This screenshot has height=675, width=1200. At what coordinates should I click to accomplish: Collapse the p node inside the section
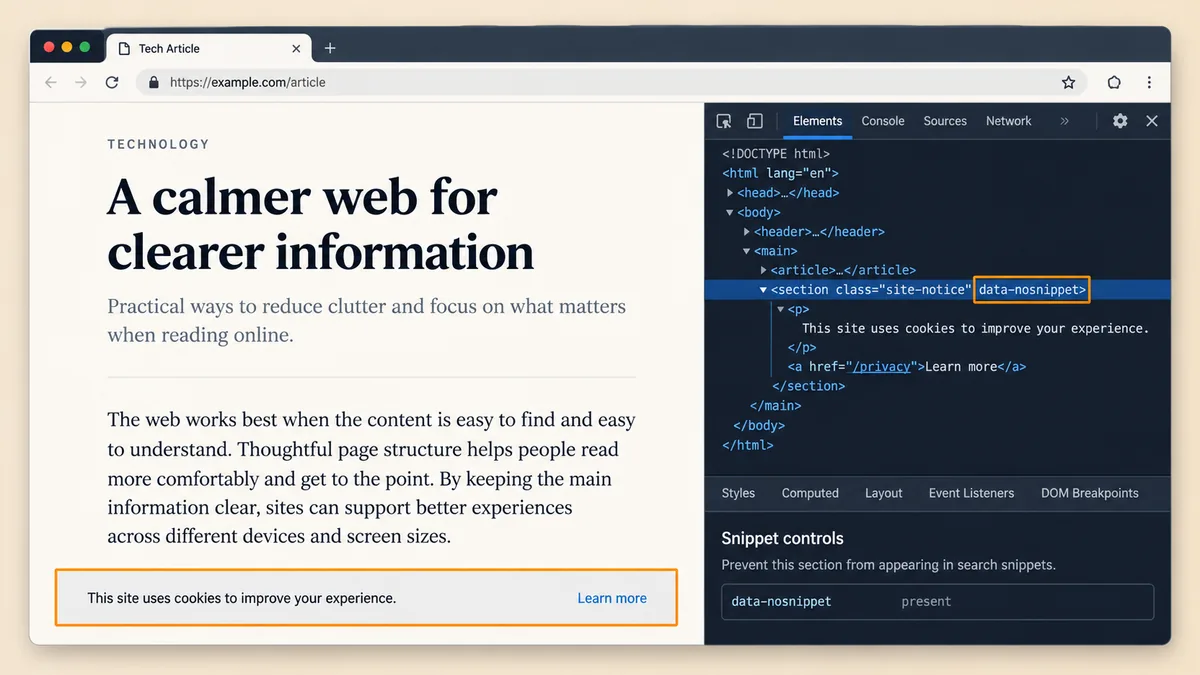(x=781, y=310)
